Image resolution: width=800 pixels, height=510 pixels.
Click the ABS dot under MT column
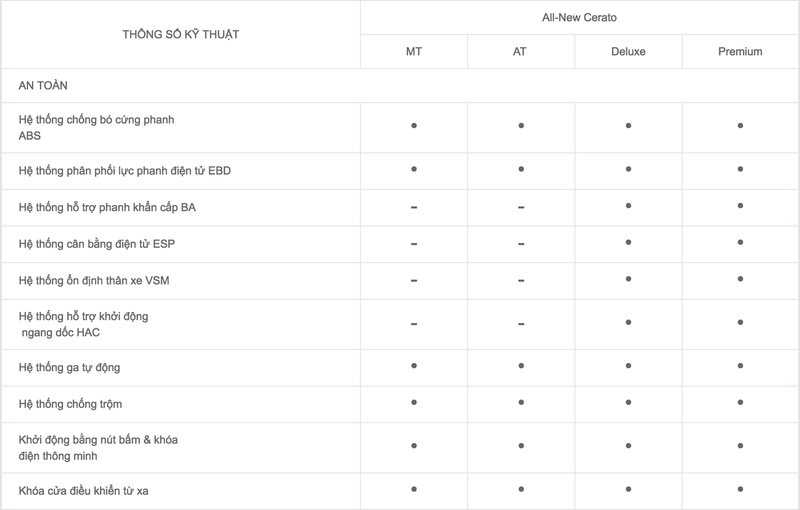(x=413, y=126)
